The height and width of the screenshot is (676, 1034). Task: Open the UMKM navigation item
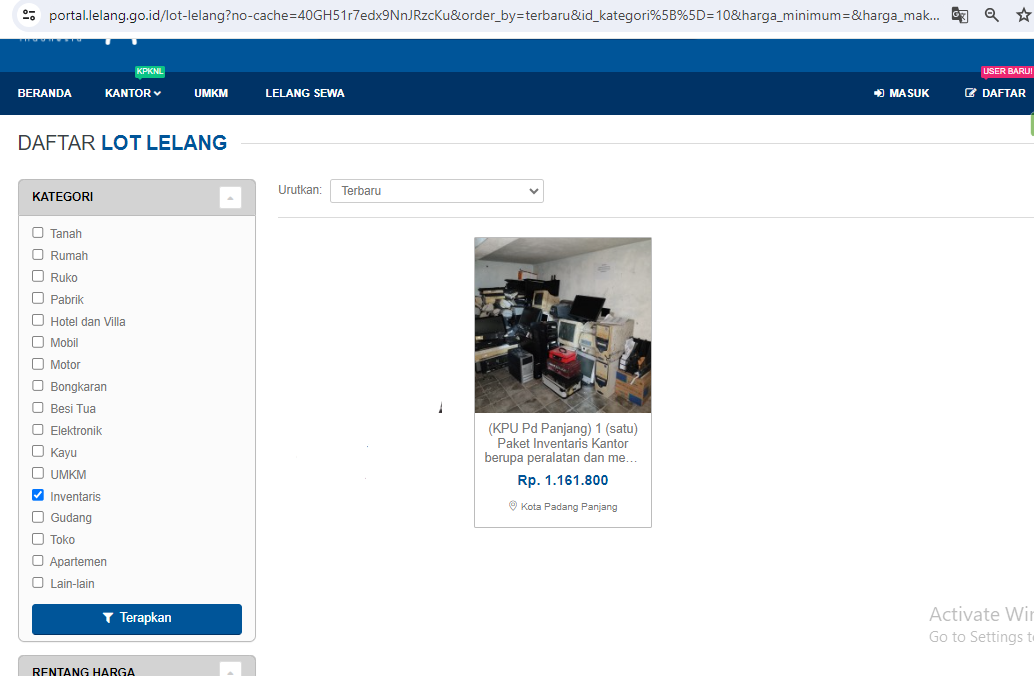(211, 93)
